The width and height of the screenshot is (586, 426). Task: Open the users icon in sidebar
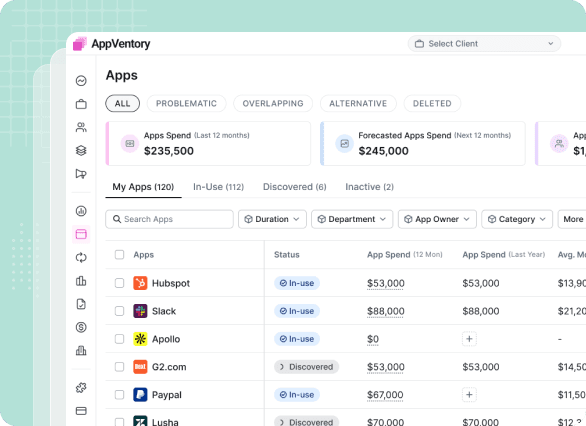tap(81, 127)
